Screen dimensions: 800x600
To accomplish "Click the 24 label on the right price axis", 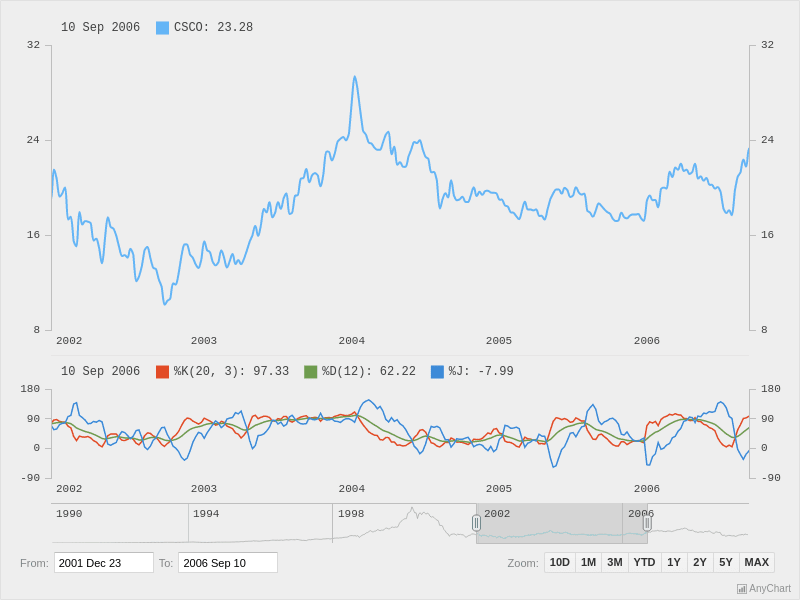I will [x=767, y=140].
